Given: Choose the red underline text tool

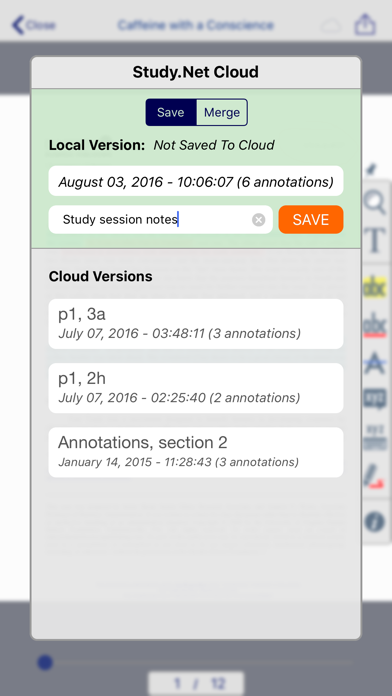Looking at the screenshot, I should (375, 326).
